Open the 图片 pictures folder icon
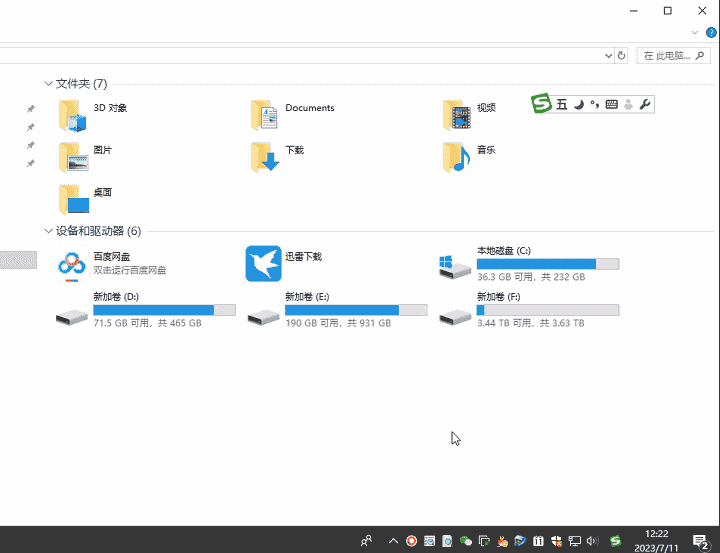The width and height of the screenshot is (720, 553). pyautogui.click(x=73, y=157)
